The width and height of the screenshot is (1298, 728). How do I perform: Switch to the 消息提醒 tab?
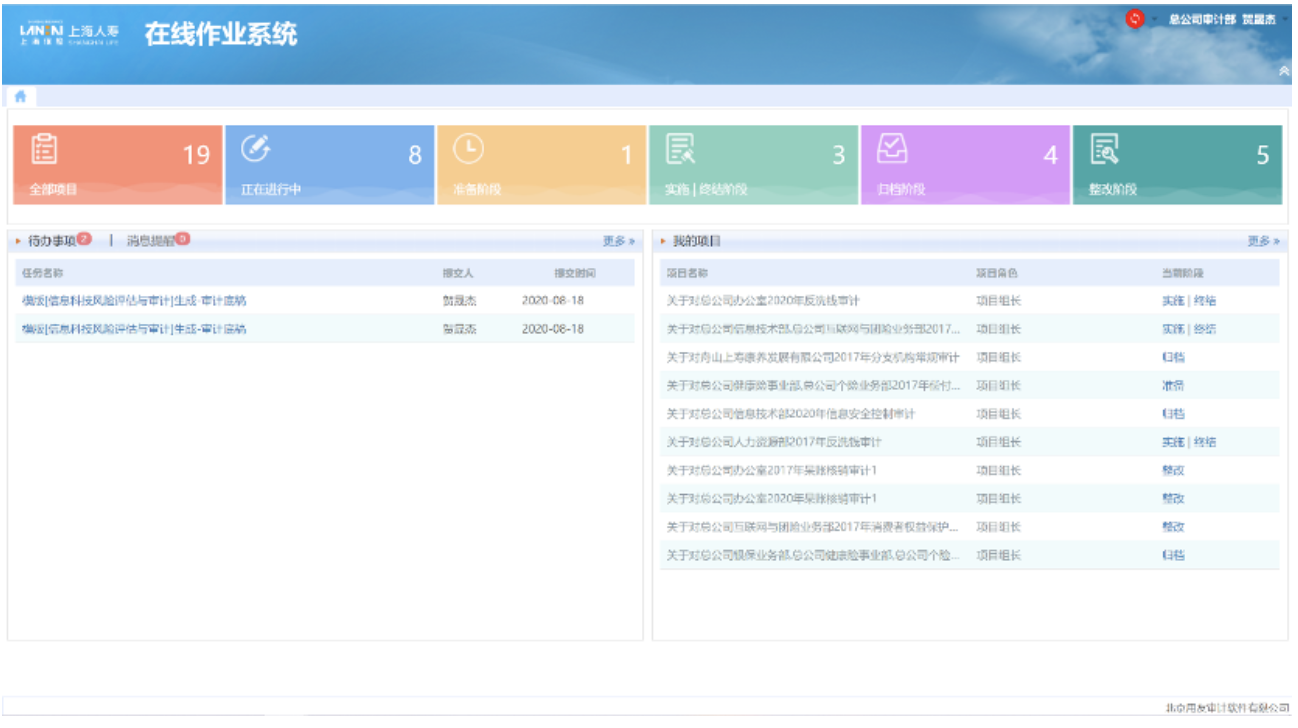(x=150, y=241)
